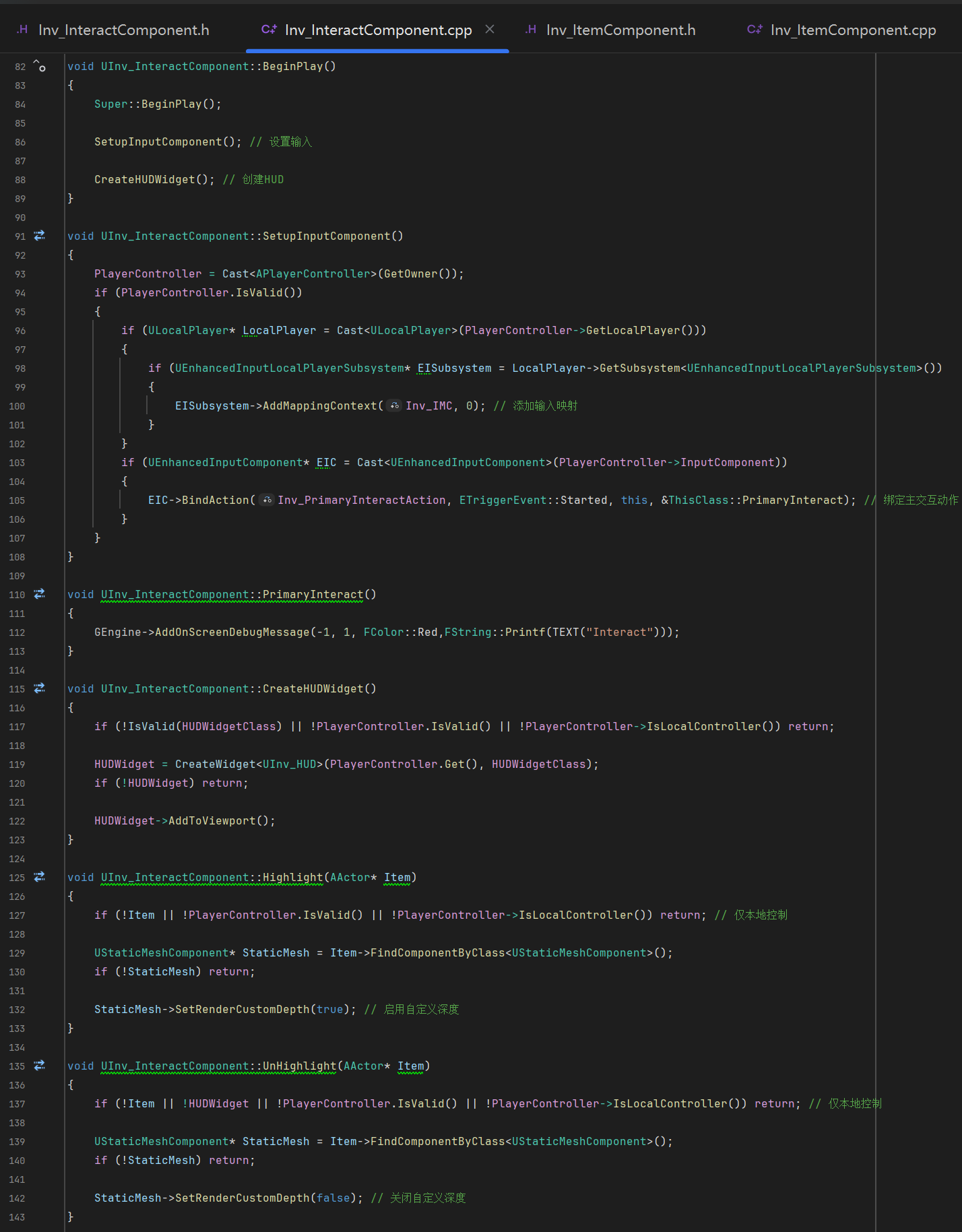Switch to the Inv_InteractComponent.h tab
The image size is (962, 1232).
point(113,30)
